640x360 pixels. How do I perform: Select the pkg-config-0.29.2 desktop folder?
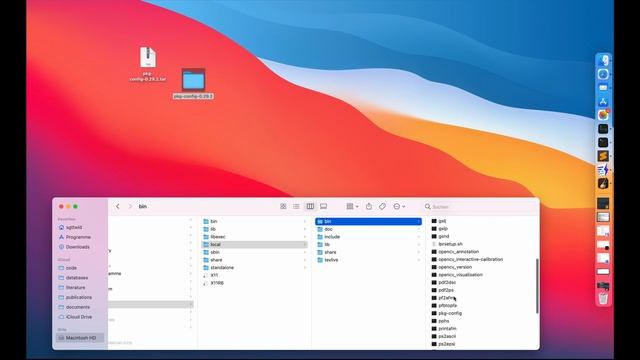(193, 84)
